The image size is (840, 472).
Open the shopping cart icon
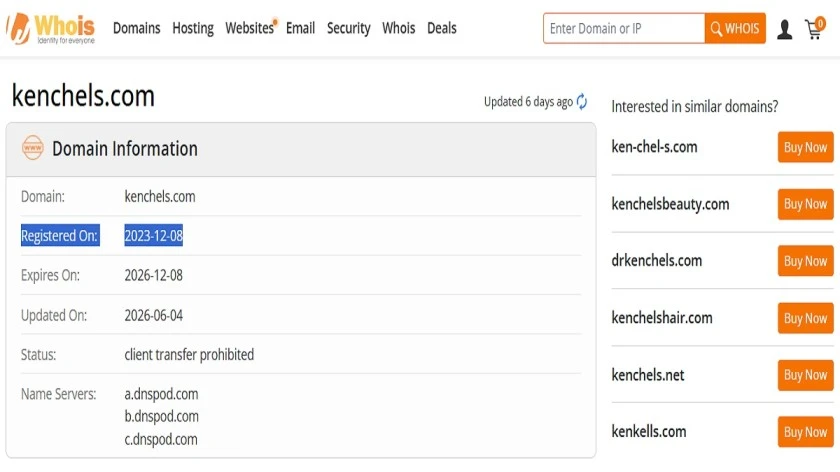pos(815,28)
